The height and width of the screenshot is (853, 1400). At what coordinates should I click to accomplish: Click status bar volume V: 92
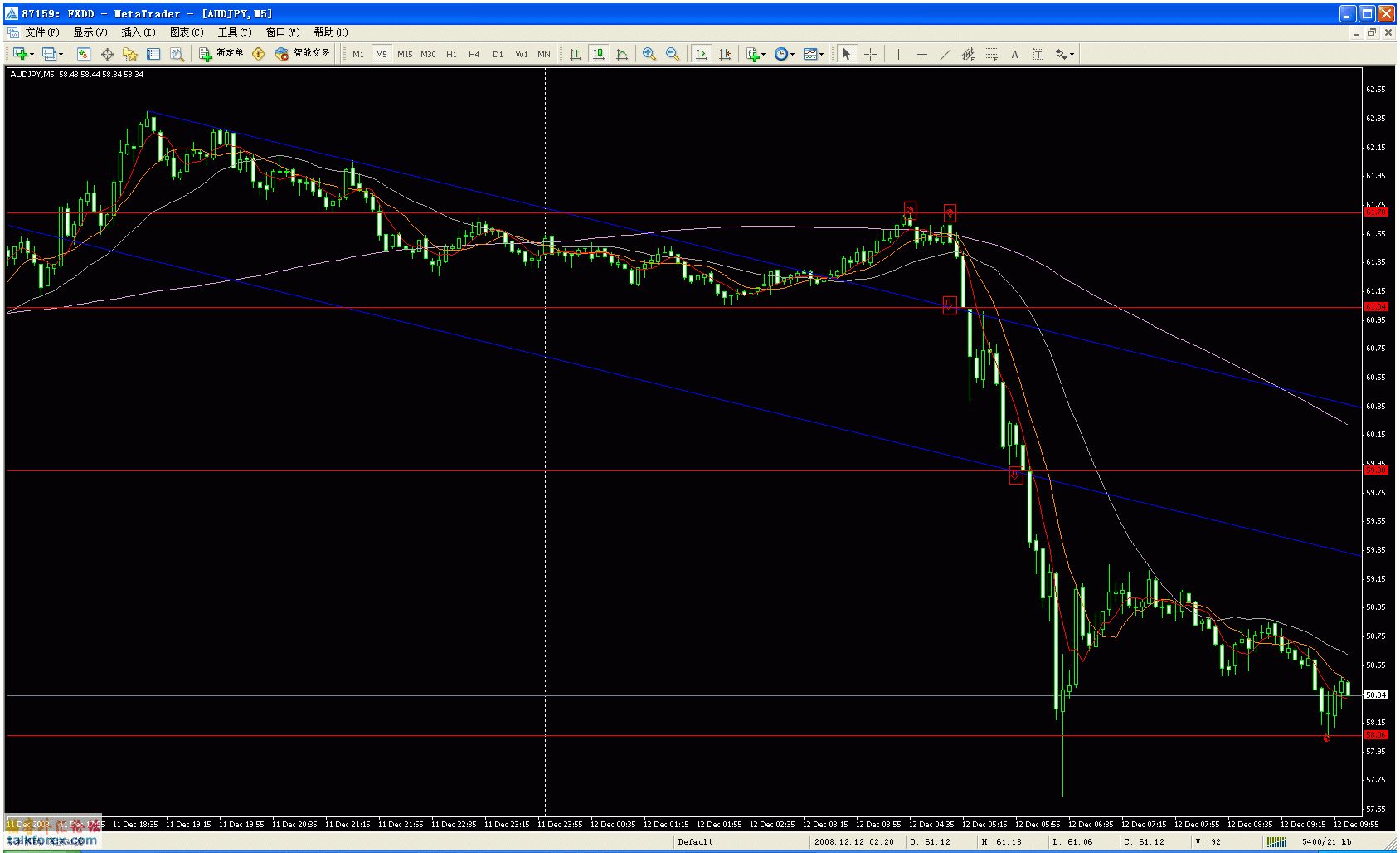point(1208,841)
